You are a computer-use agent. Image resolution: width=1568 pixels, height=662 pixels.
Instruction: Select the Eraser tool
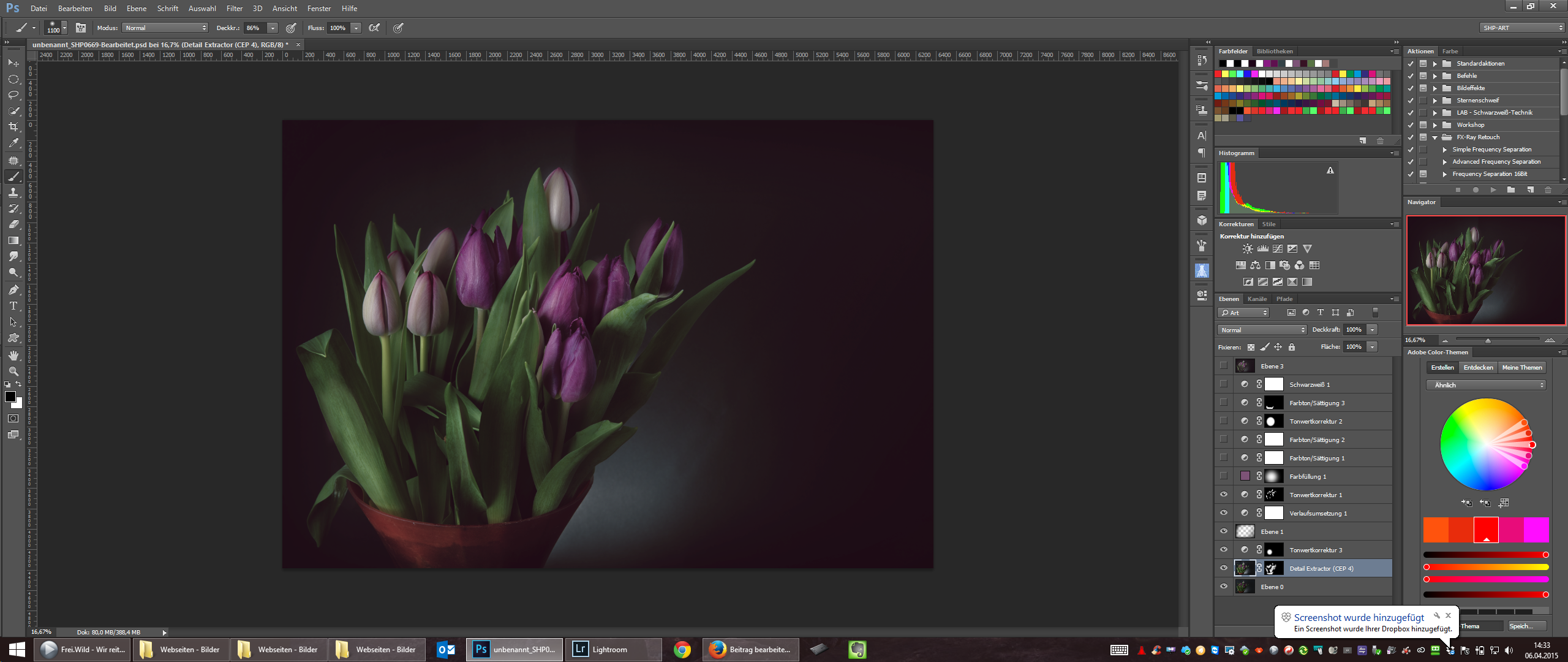coord(13,224)
